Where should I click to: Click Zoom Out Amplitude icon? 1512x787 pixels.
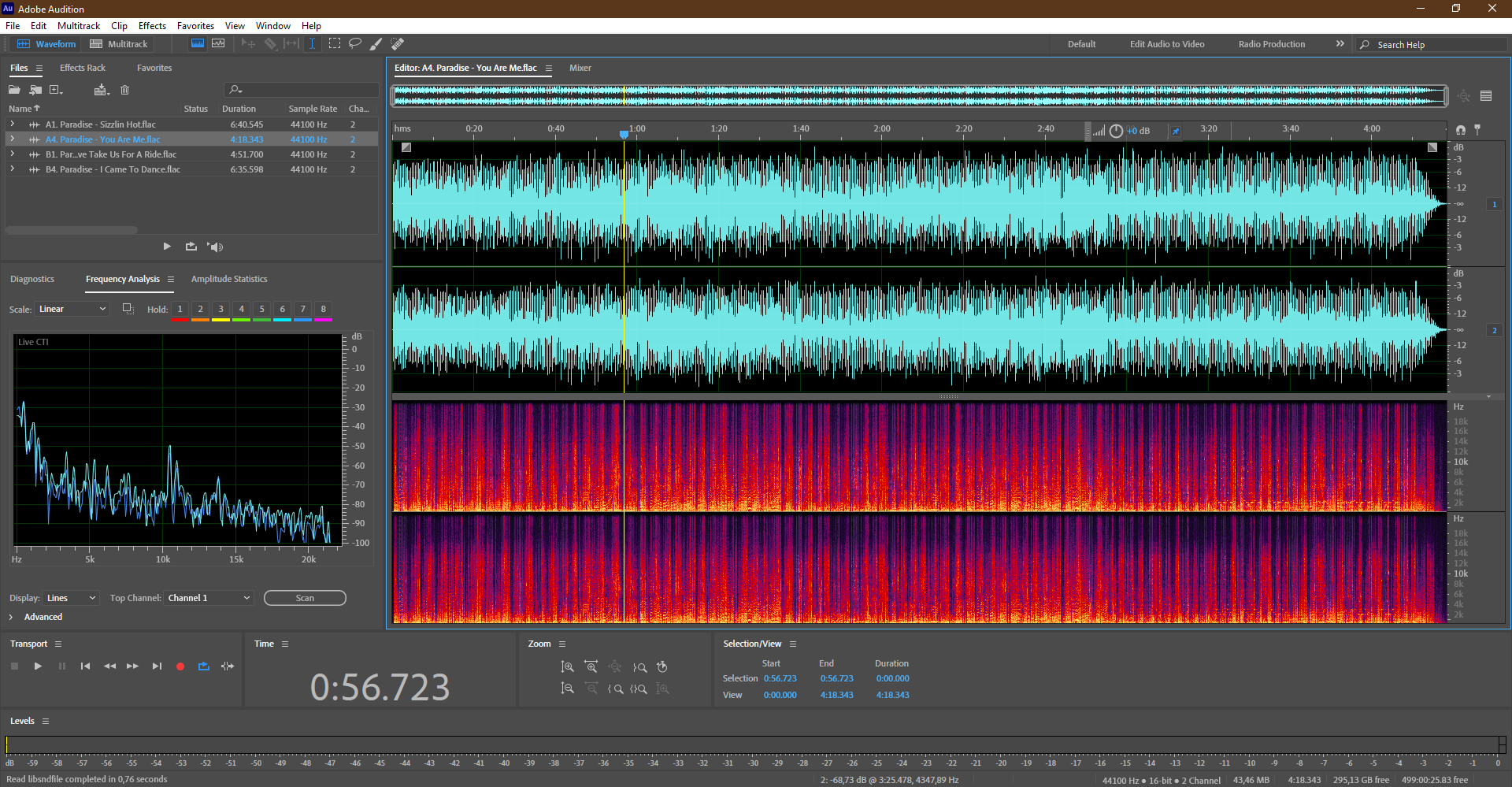[567, 689]
